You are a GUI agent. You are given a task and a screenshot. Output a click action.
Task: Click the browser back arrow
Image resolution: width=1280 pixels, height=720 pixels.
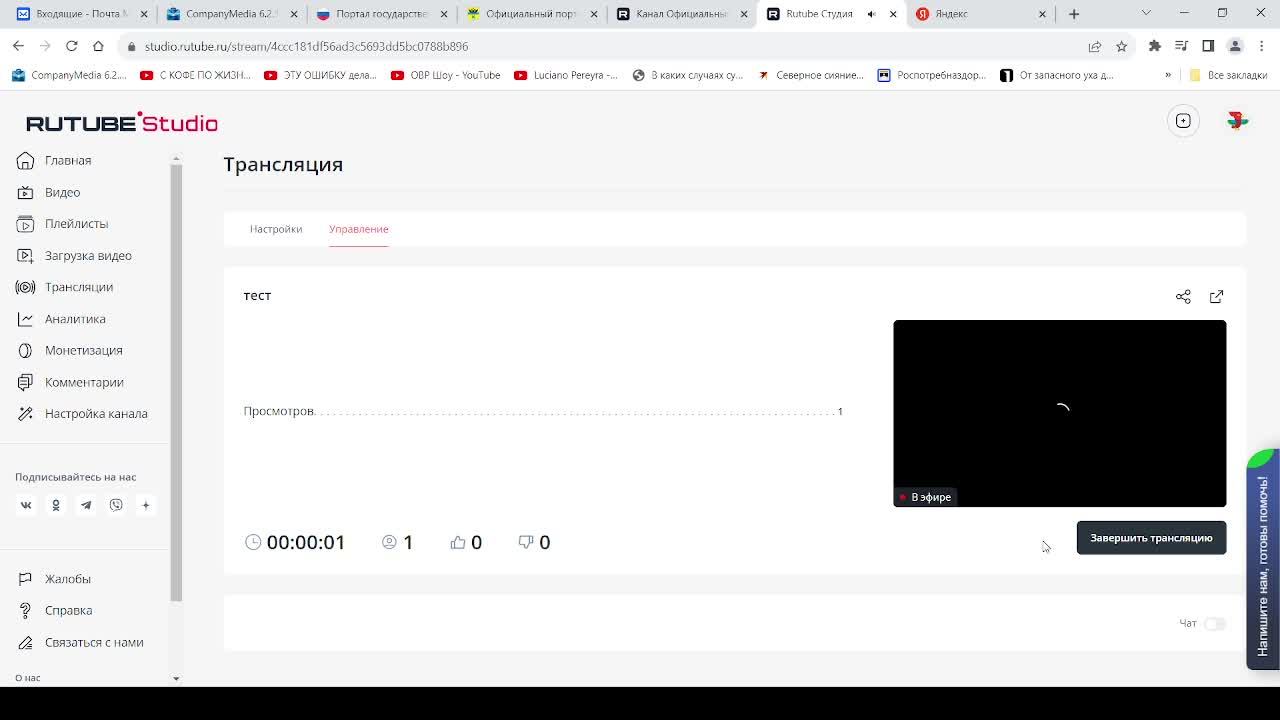[x=18, y=46]
